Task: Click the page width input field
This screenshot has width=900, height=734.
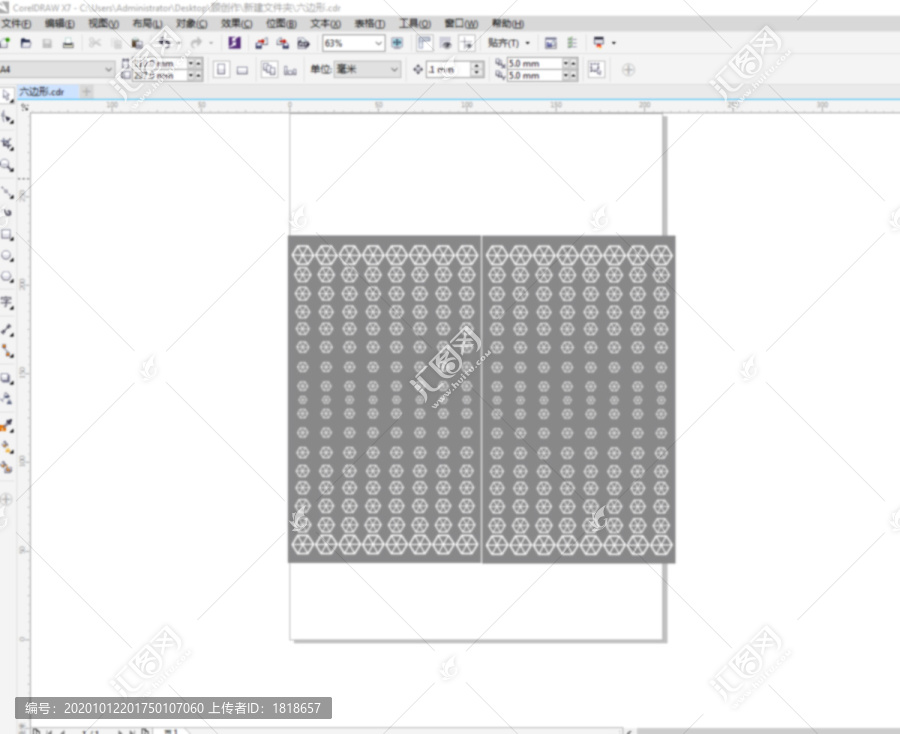Action: [160, 64]
